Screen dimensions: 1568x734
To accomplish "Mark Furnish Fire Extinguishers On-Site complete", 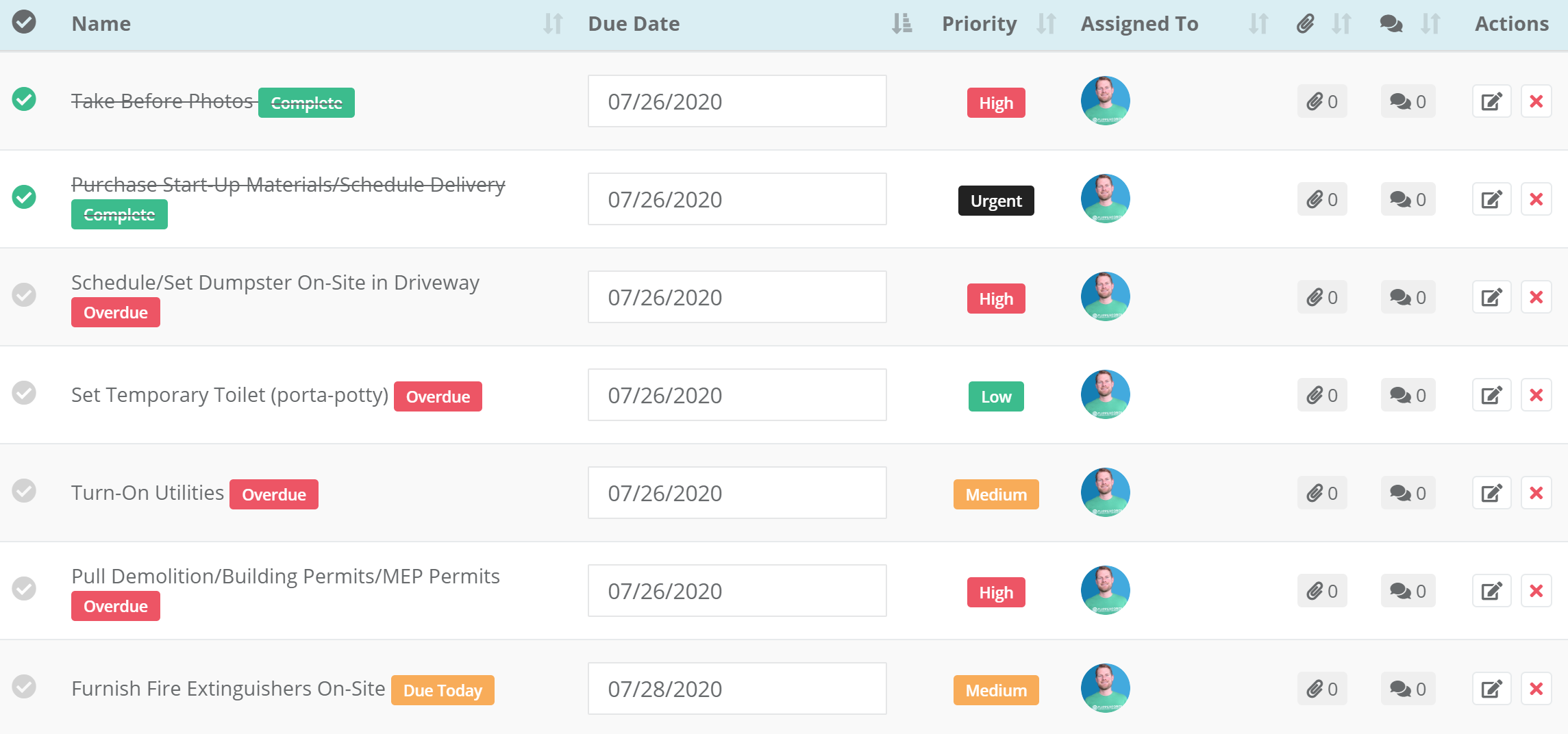I will tap(24, 687).
